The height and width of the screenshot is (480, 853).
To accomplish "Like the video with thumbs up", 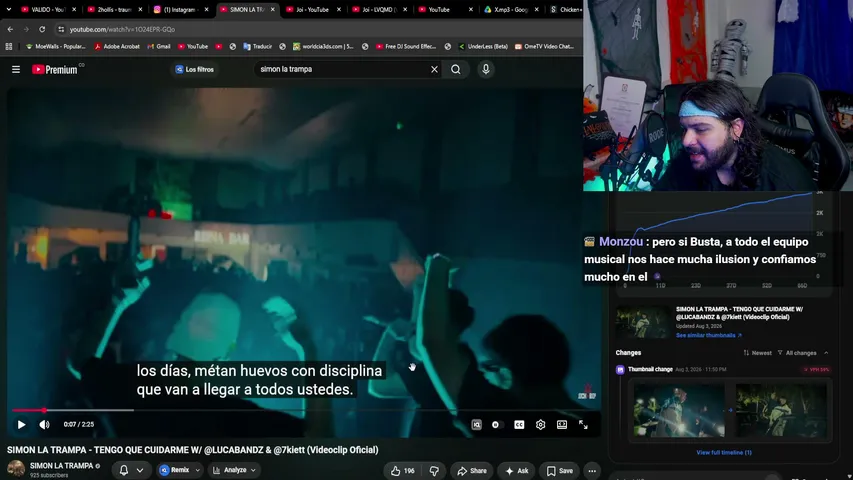I will [x=403, y=471].
